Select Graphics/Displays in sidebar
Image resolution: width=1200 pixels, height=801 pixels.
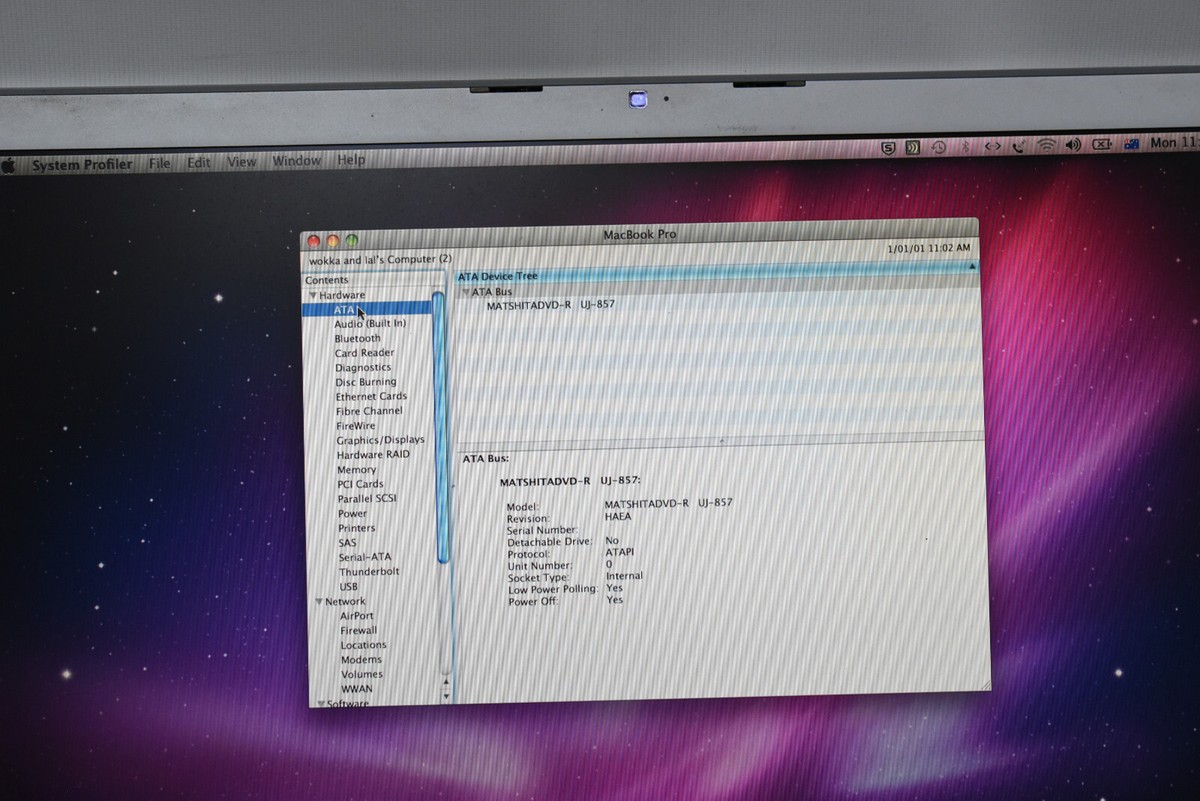pyautogui.click(x=380, y=440)
